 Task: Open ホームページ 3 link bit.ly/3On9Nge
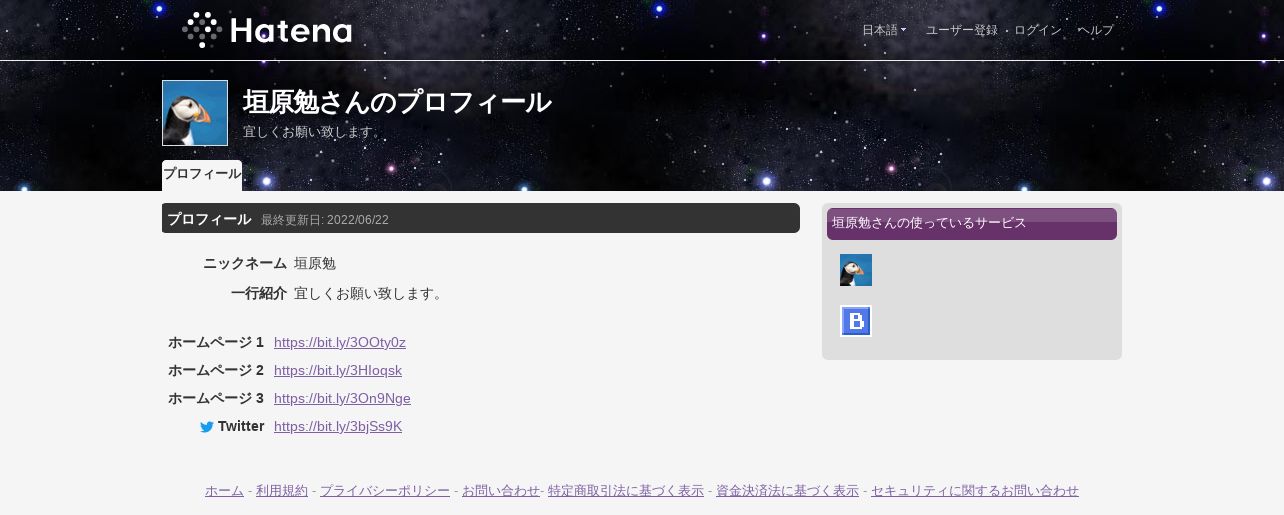342,398
